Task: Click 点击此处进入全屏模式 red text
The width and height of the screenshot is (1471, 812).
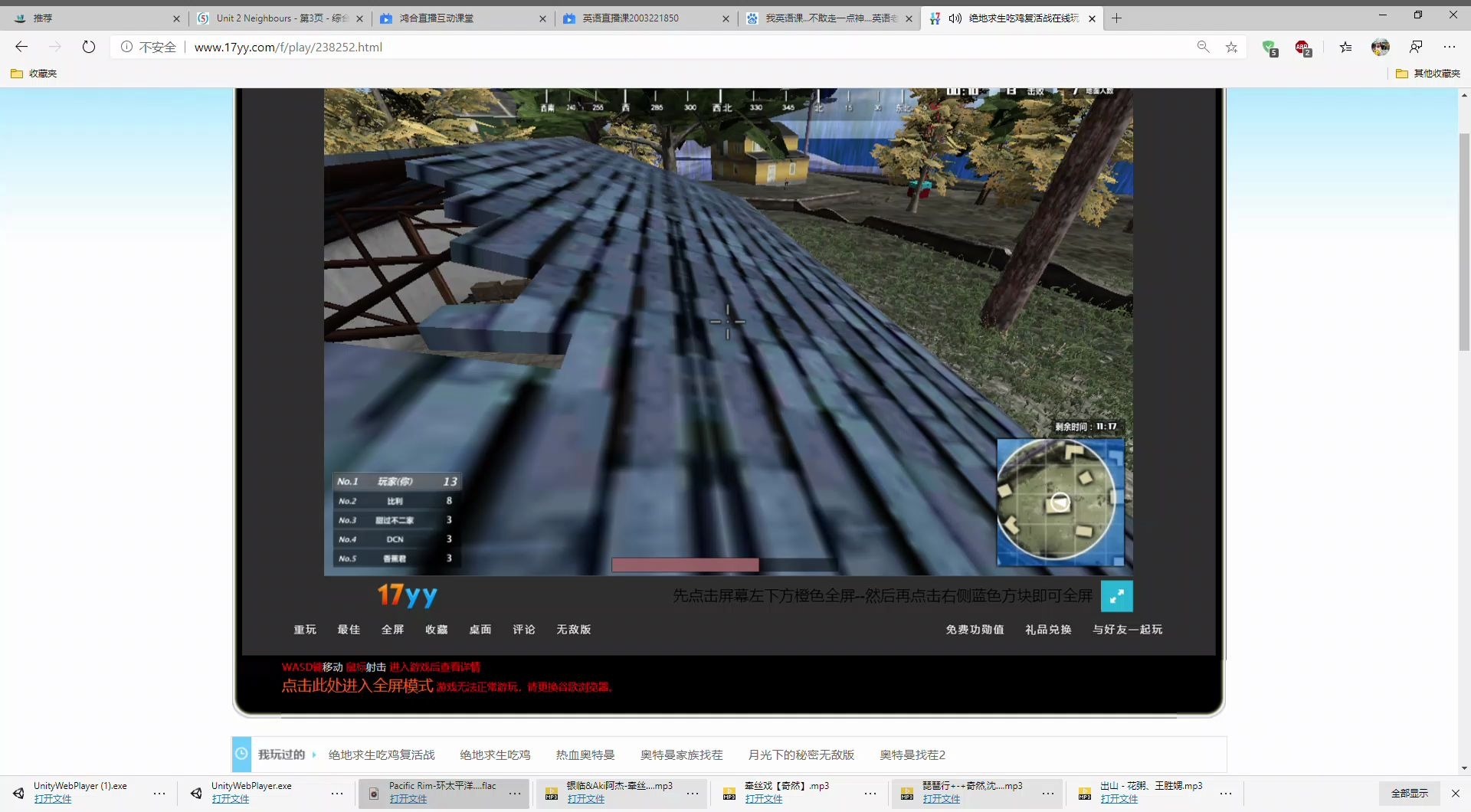Action: click(x=357, y=686)
